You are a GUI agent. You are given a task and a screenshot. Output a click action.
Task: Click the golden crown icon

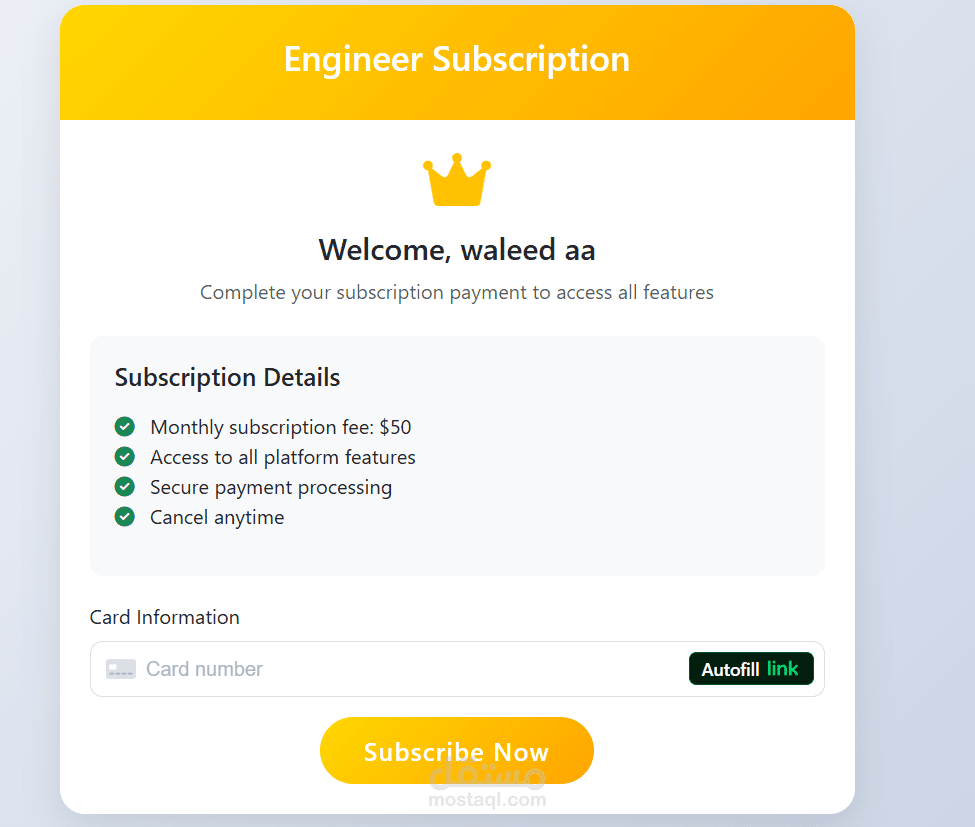[x=457, y=180]
